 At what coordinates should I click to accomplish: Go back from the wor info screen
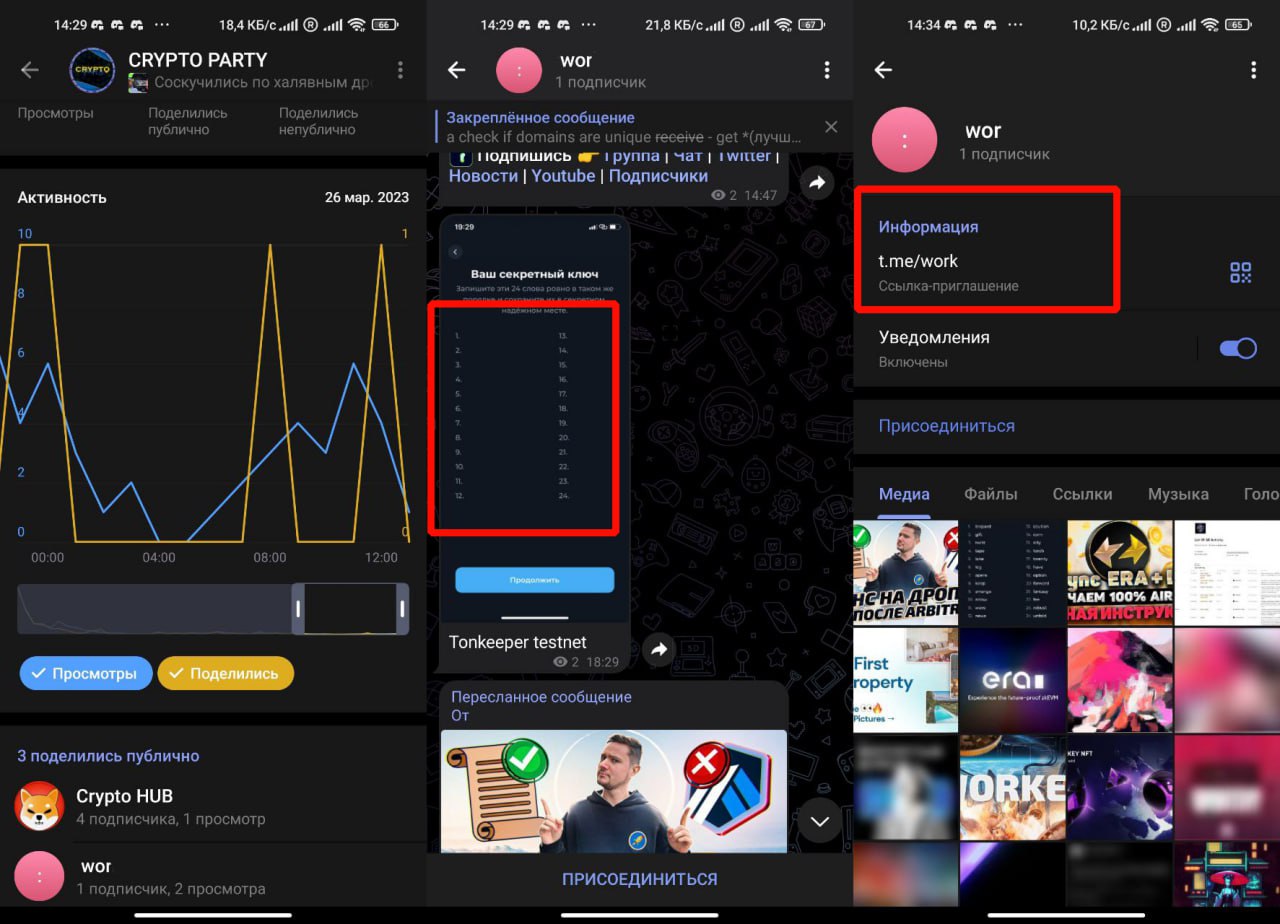(883, 69)
